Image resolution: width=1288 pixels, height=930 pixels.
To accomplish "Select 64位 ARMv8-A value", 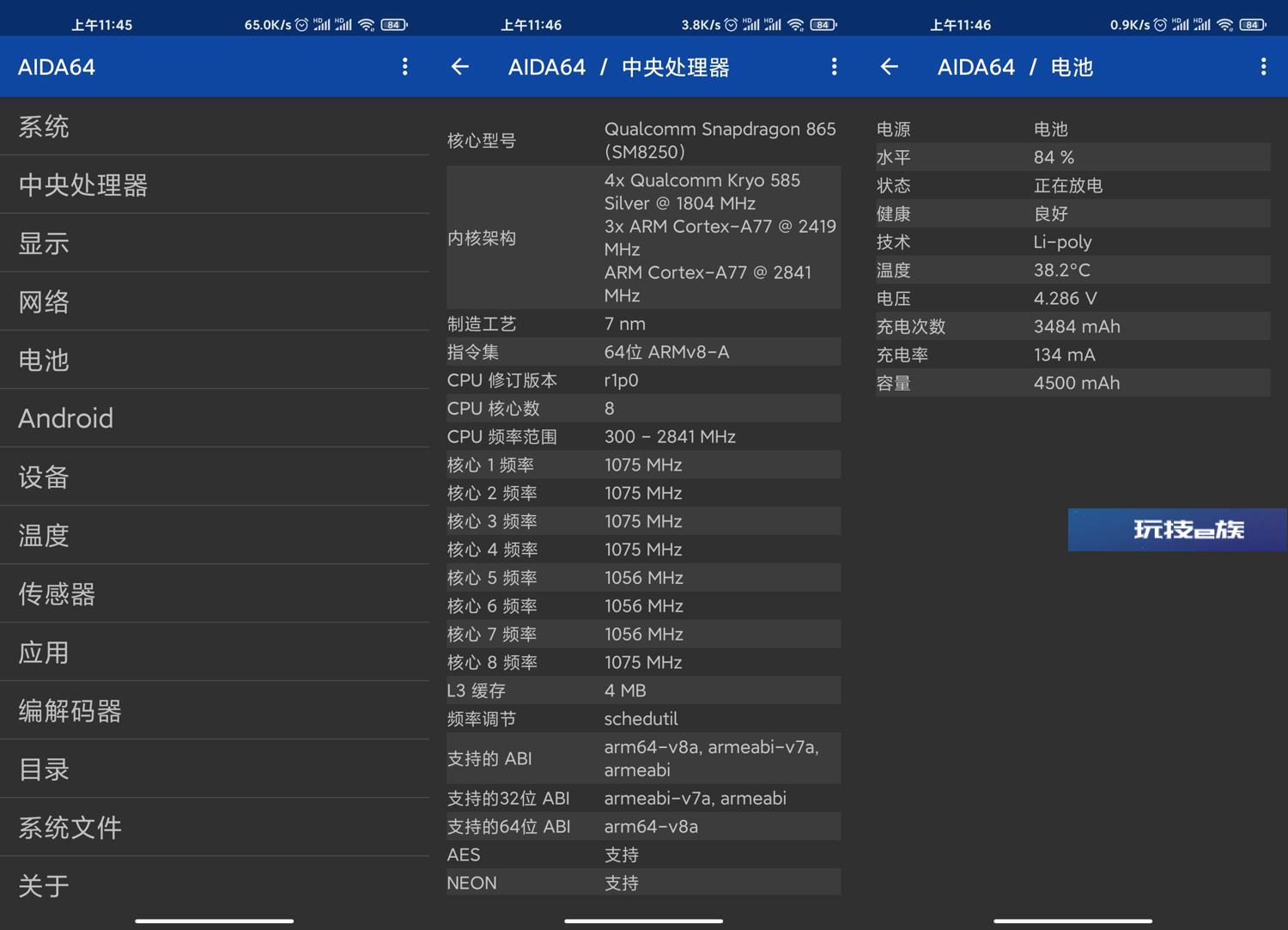I will click(x=666, y=352).
